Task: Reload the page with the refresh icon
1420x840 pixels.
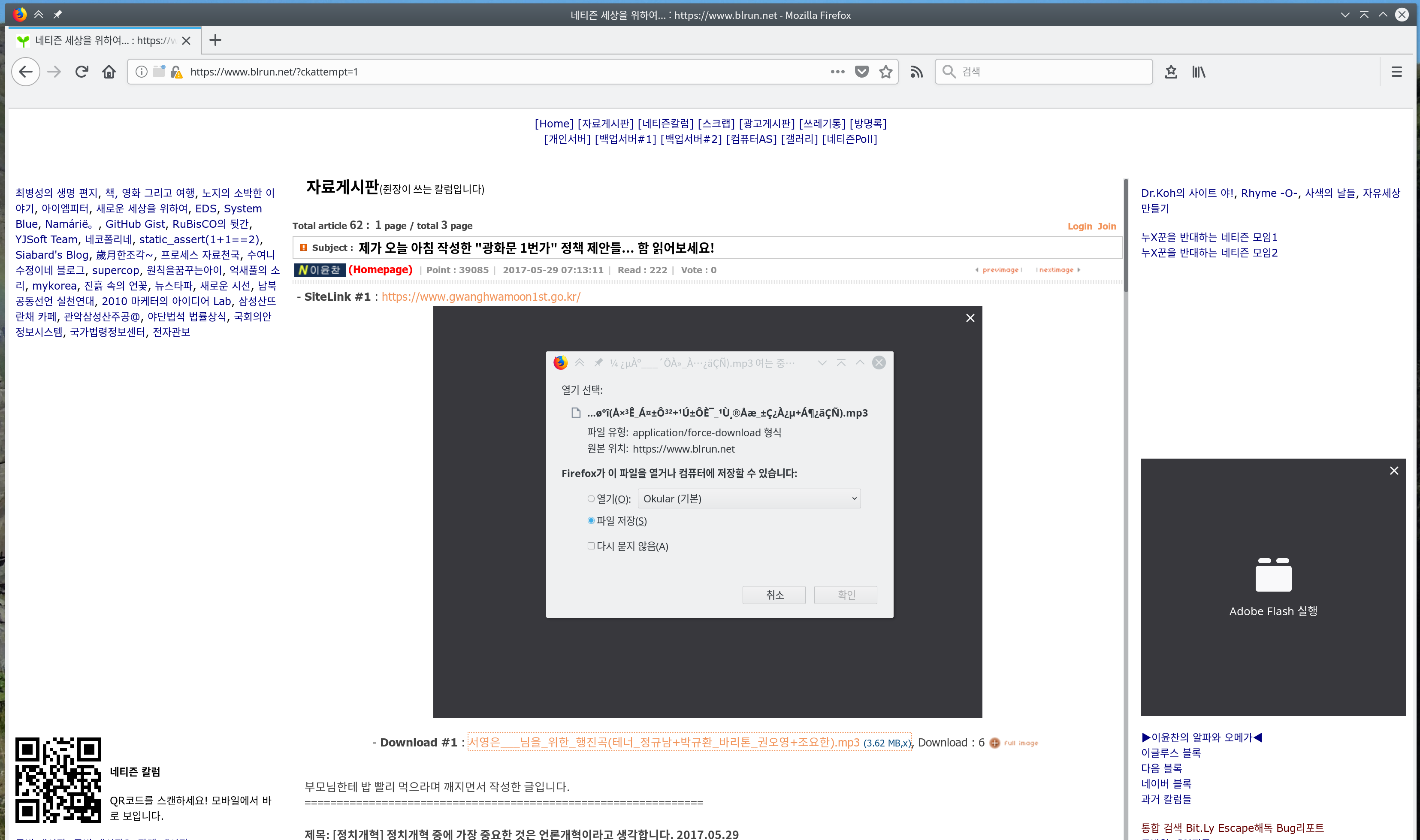Action: click(x=82, y=72)
